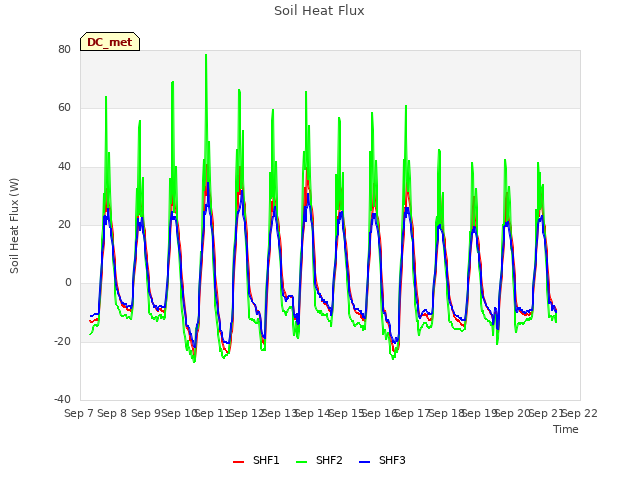Click the green SHF2 legend marker
Viewport: 640px width, 480px height.
tap(301, 462)
